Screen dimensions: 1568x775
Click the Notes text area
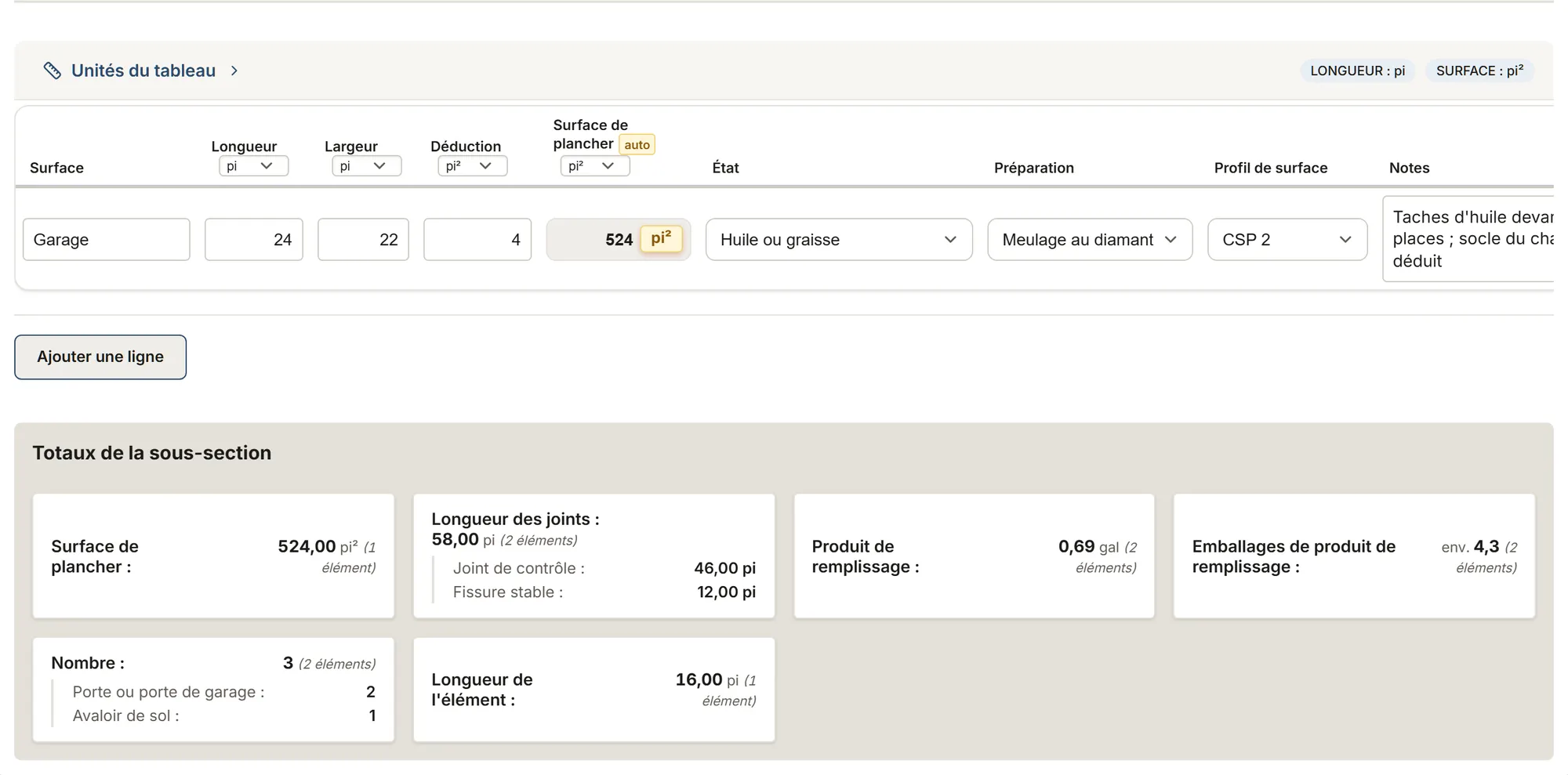[x=1468, y=239]
